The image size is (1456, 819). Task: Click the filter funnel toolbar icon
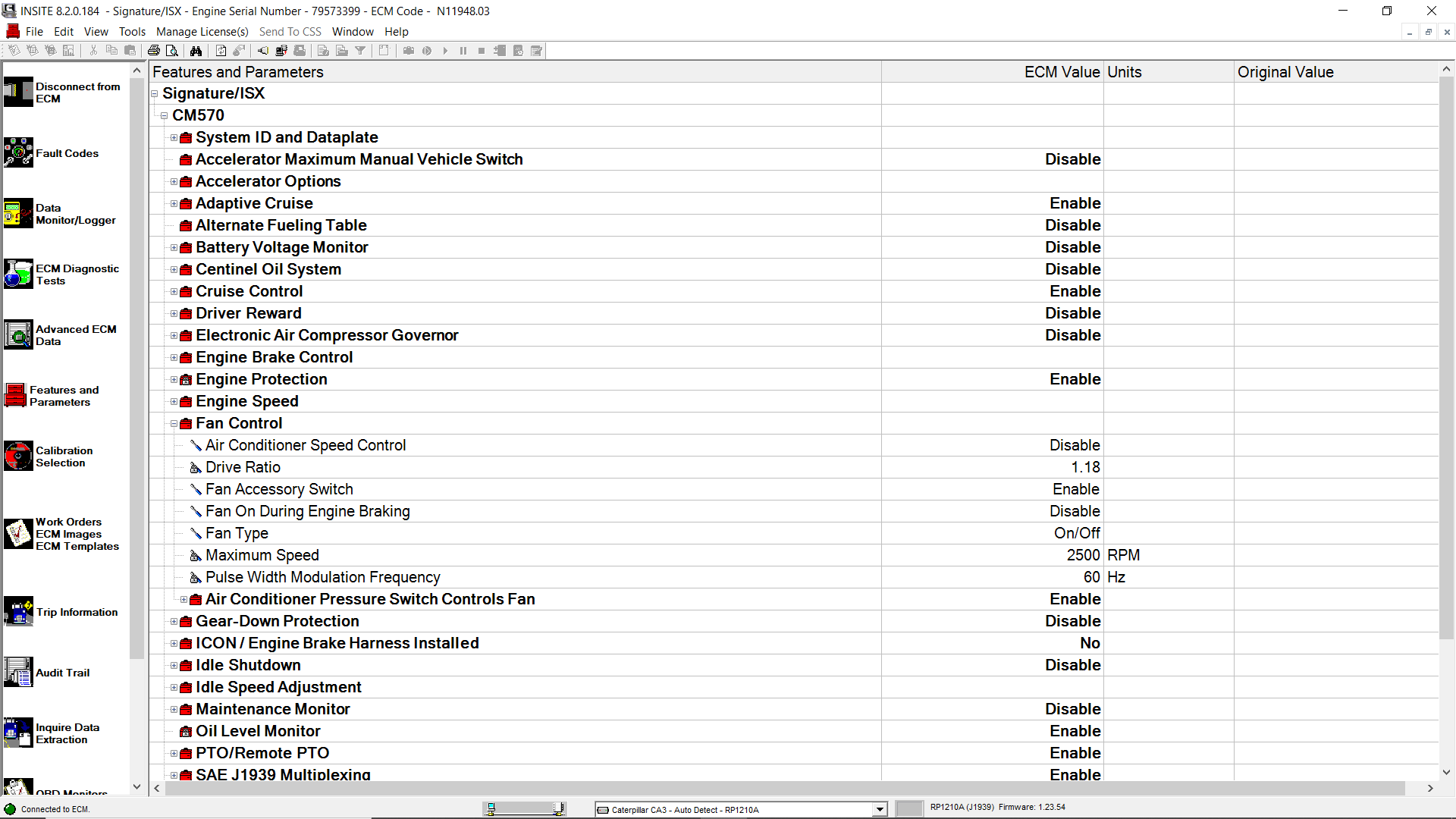360,50
